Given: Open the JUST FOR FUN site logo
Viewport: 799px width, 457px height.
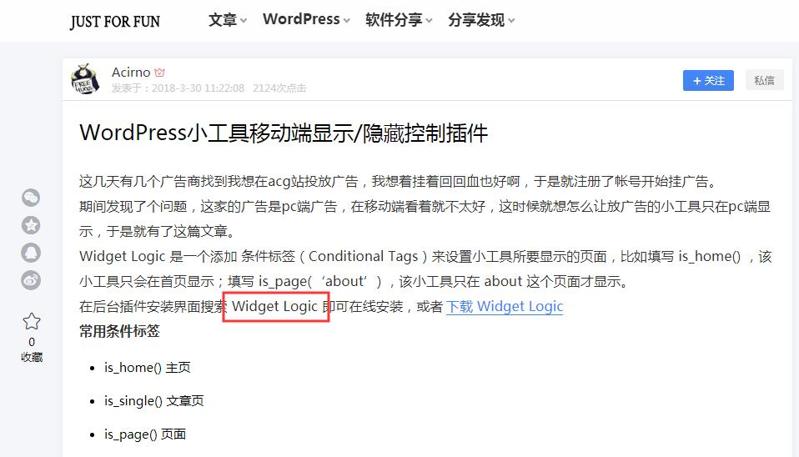Looking at the screenshot, I should [115, 21].
